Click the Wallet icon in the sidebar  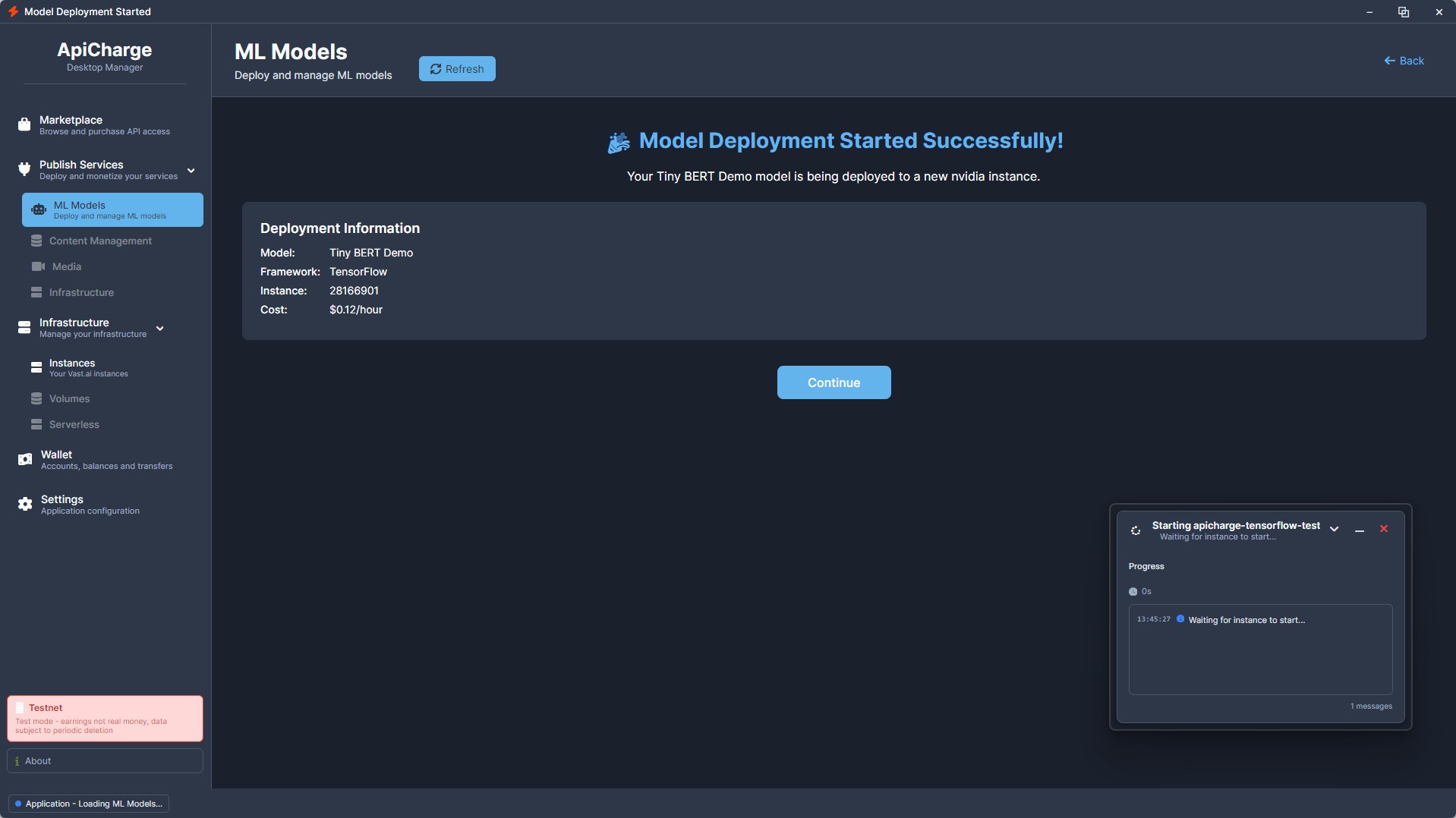[x=25, y=459]
